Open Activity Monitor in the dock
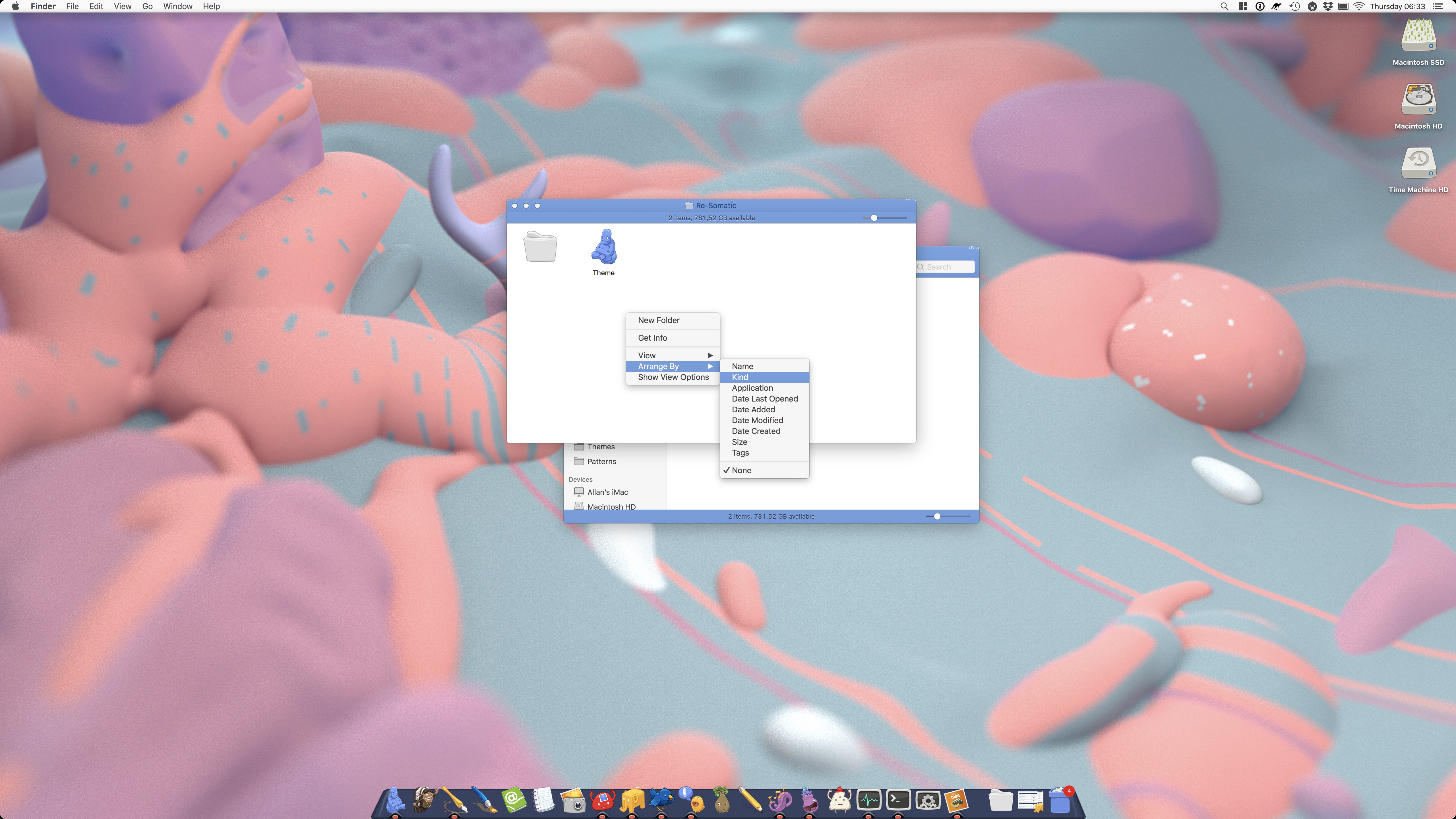The width and height of the screenshot is (1456, 819). (868, 800)
